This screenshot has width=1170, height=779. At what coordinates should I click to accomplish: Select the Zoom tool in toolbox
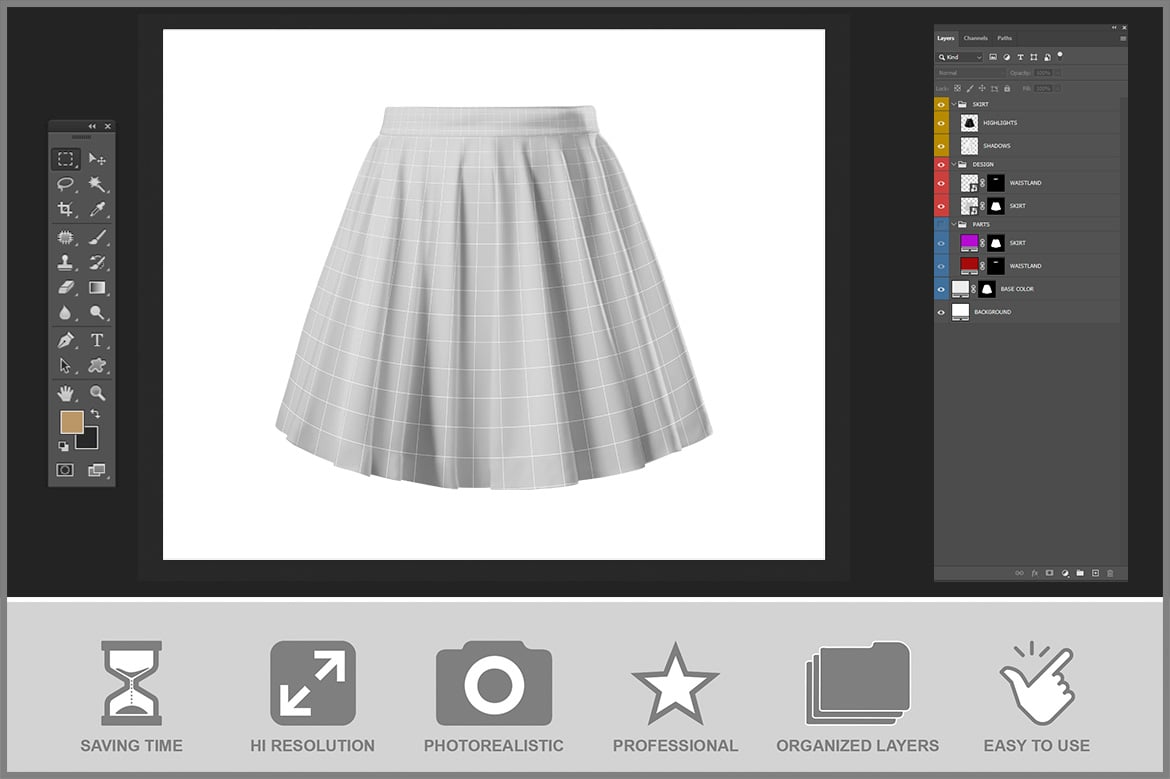pyautogui.click(x=97, y=392)
